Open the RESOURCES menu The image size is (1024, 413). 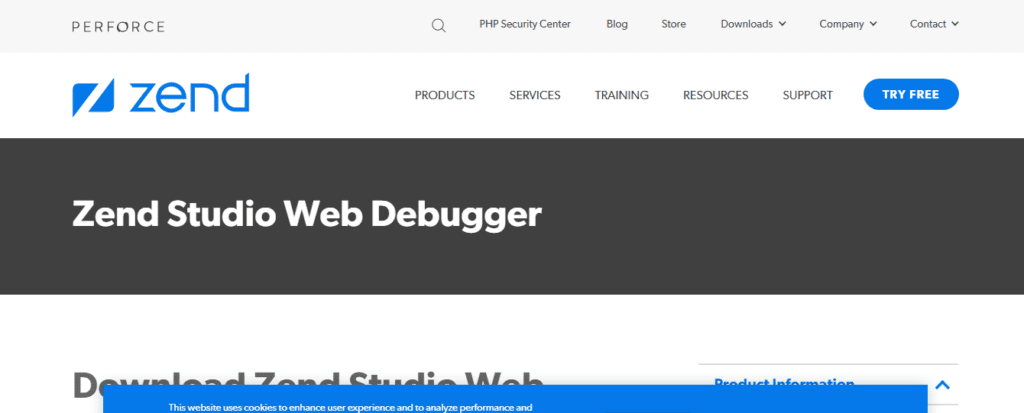click(716, 95)
